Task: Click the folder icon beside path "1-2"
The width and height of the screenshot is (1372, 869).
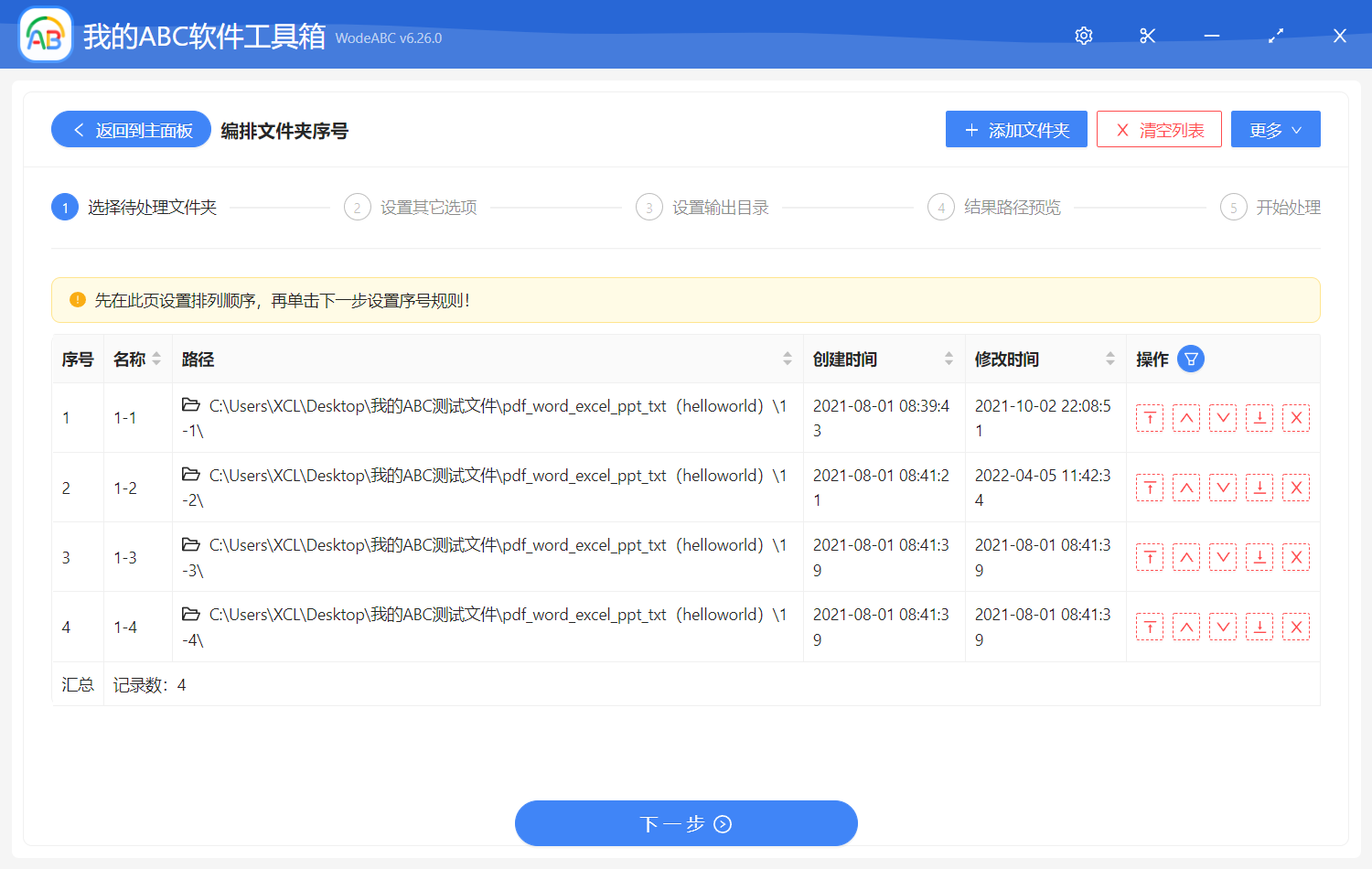Action: (x=191, y=476)
